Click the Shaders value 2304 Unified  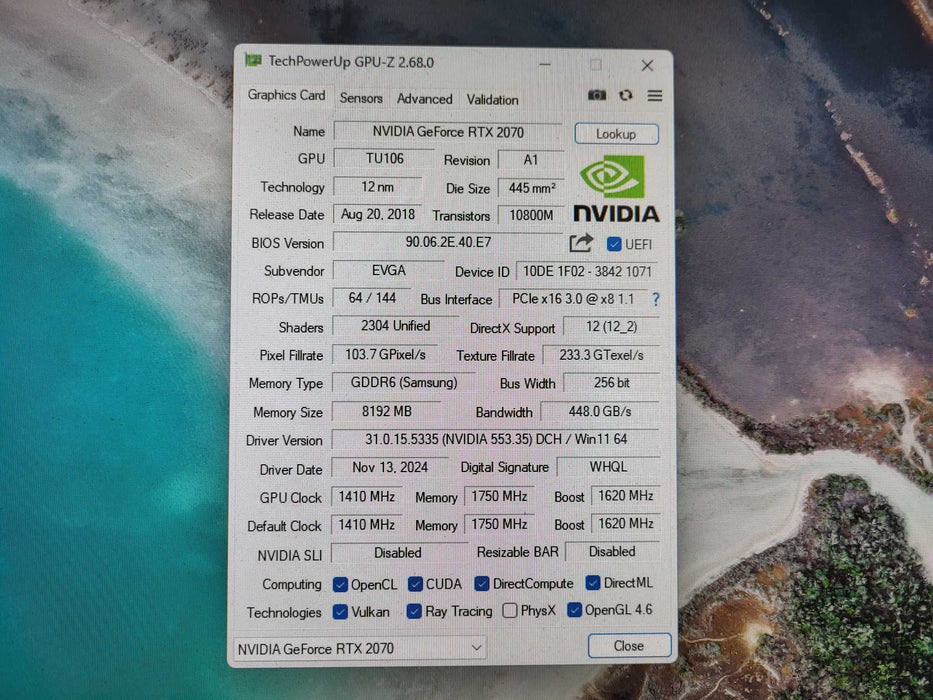pyautogui.click(x=395, y=326)
